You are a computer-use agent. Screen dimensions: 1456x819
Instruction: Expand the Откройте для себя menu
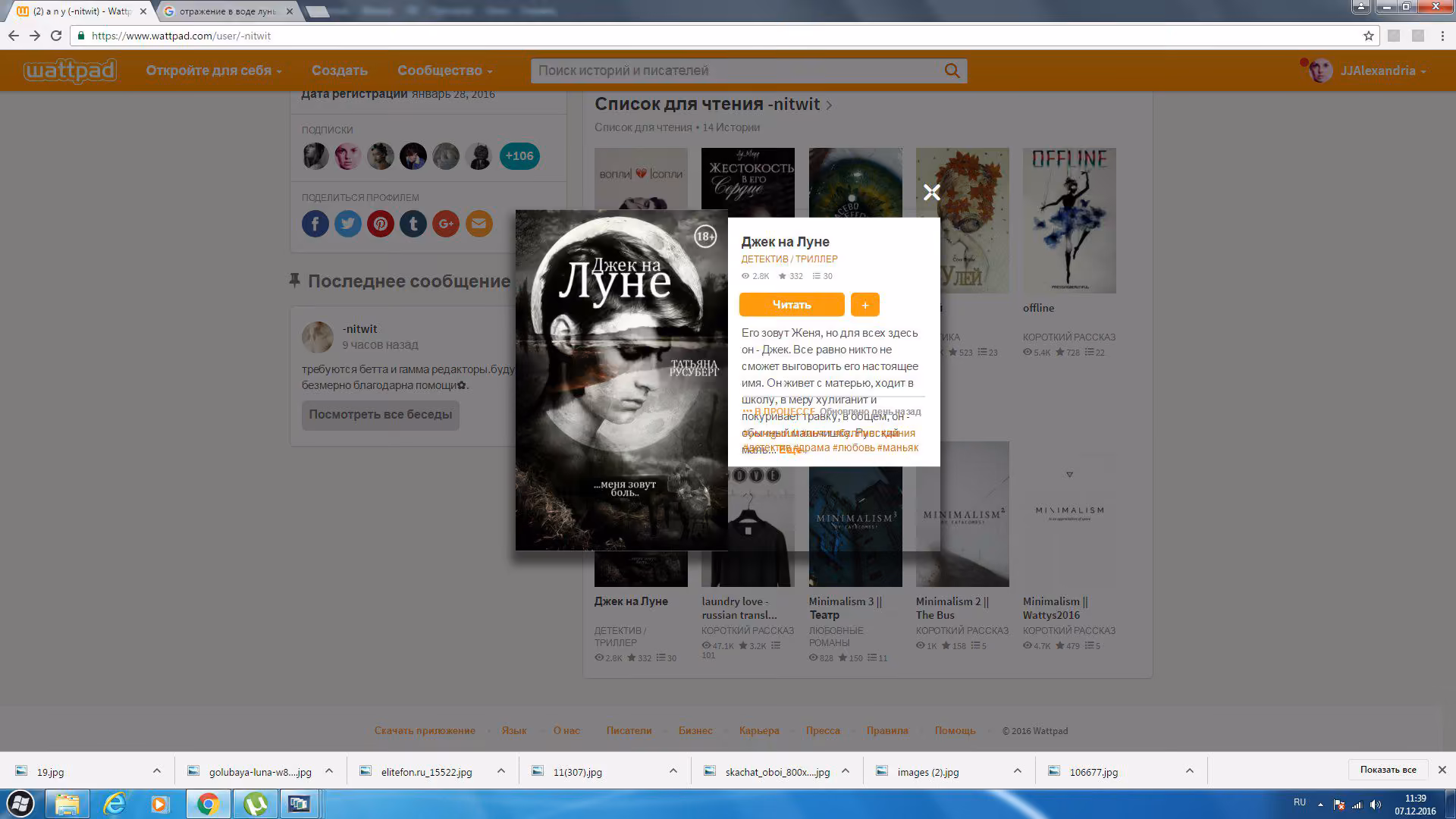pos(214,71)
